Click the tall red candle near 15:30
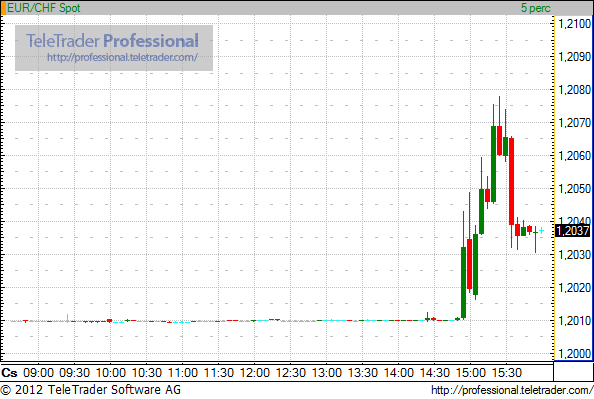Image resolution: width=594 pixels, height=399 pixels. pyautogui.click(x=511, y=181)
